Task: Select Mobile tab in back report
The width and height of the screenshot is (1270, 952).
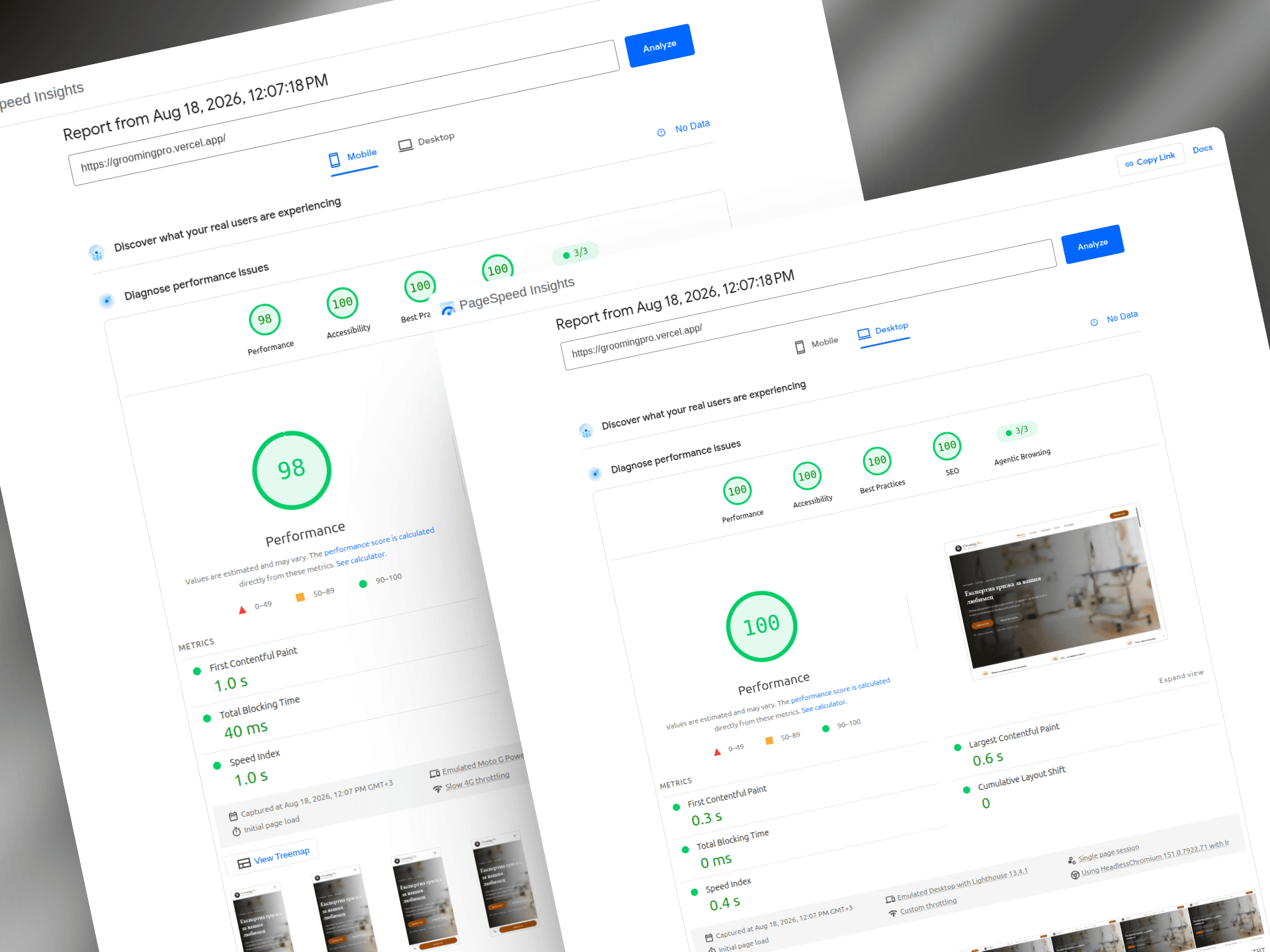Action: (x=353, y=157)
